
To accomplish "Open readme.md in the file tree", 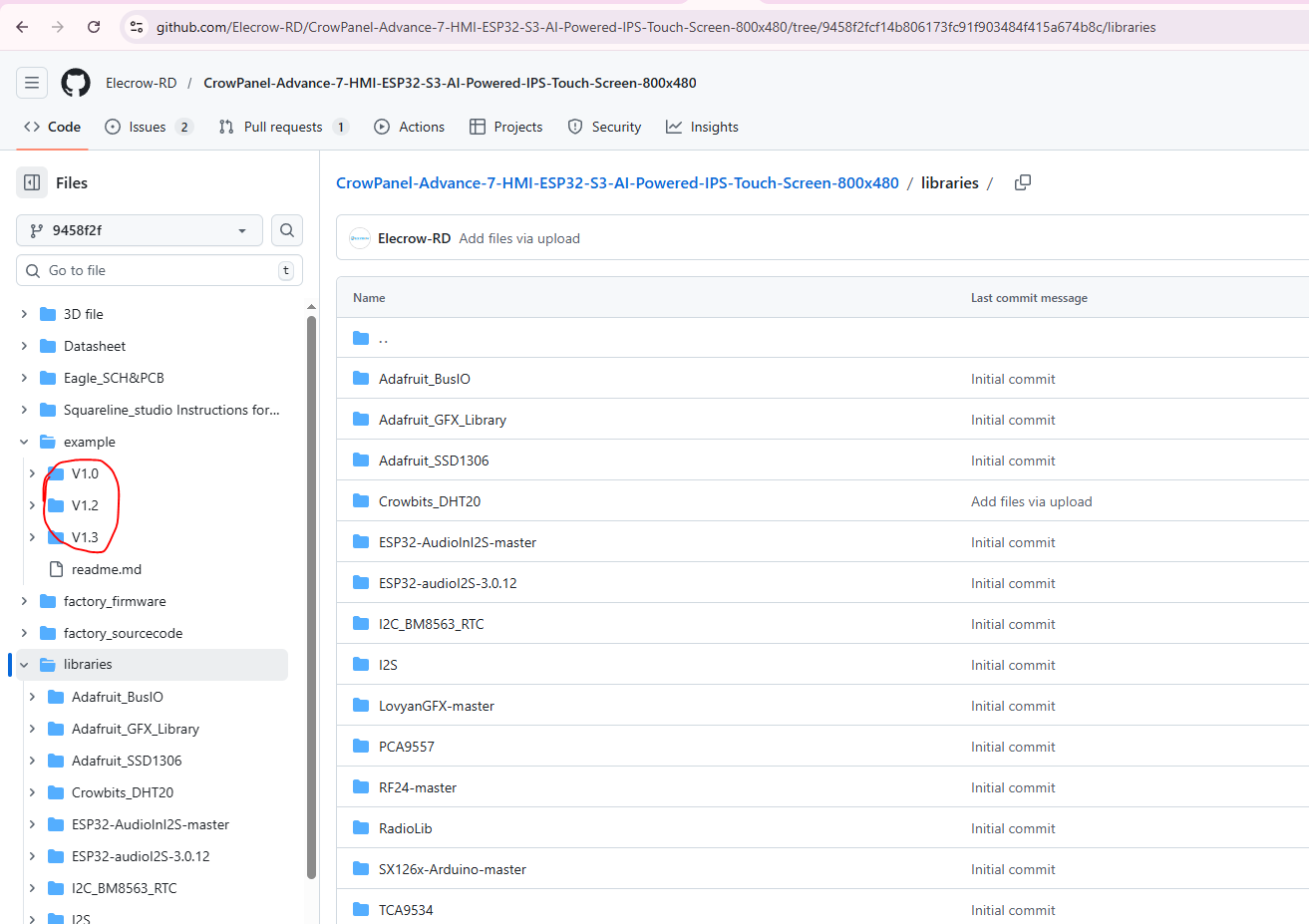I will [x=107, y=569].
